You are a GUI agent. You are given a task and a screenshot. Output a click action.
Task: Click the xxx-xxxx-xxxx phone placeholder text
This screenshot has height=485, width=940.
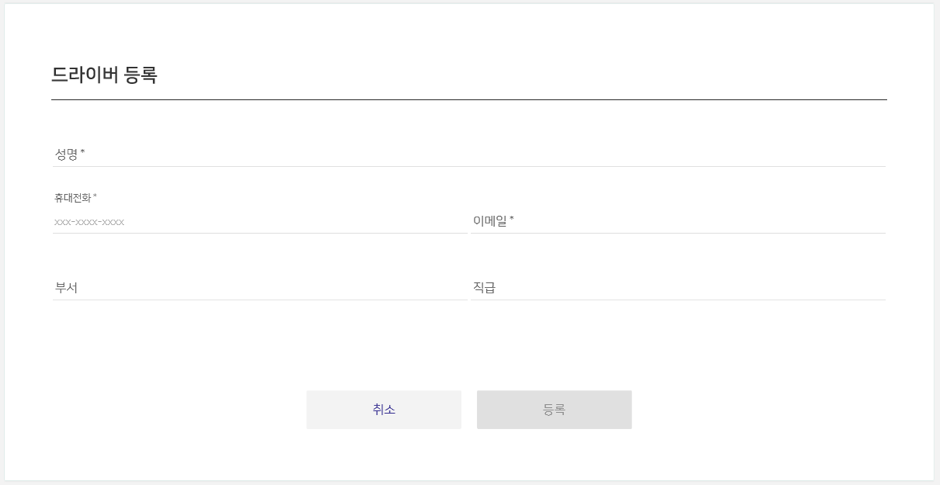click(x=89, y=222)
